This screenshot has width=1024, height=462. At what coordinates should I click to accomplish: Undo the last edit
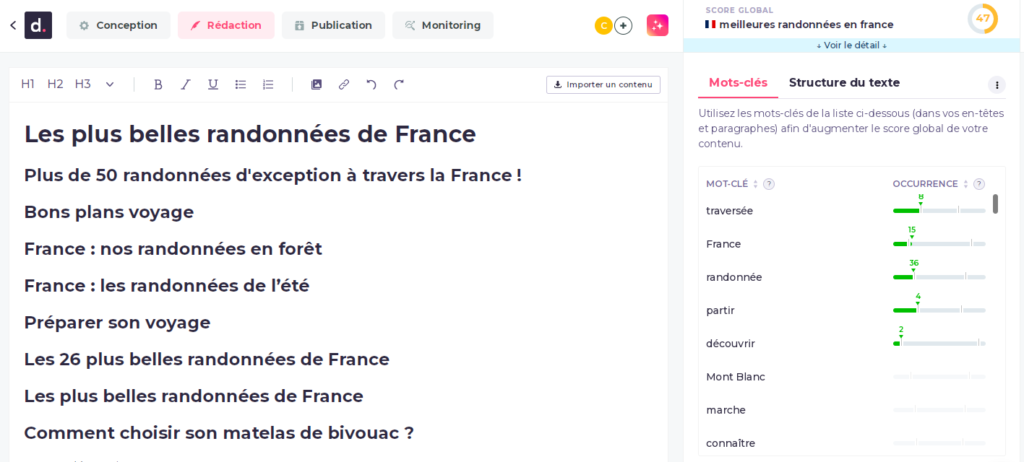click(x=371, y=85)
